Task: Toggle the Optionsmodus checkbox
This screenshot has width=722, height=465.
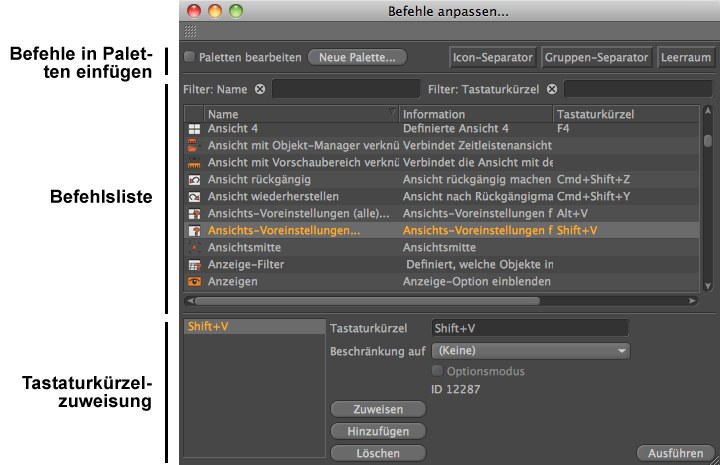Action: point(437,371)
